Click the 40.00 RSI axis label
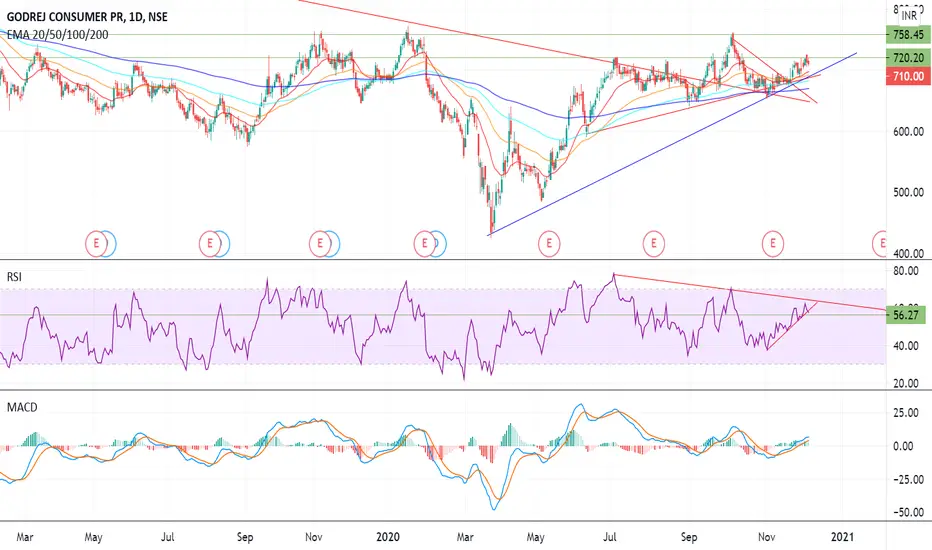This screenshot has height=550, width=932. tap(906, 346)
